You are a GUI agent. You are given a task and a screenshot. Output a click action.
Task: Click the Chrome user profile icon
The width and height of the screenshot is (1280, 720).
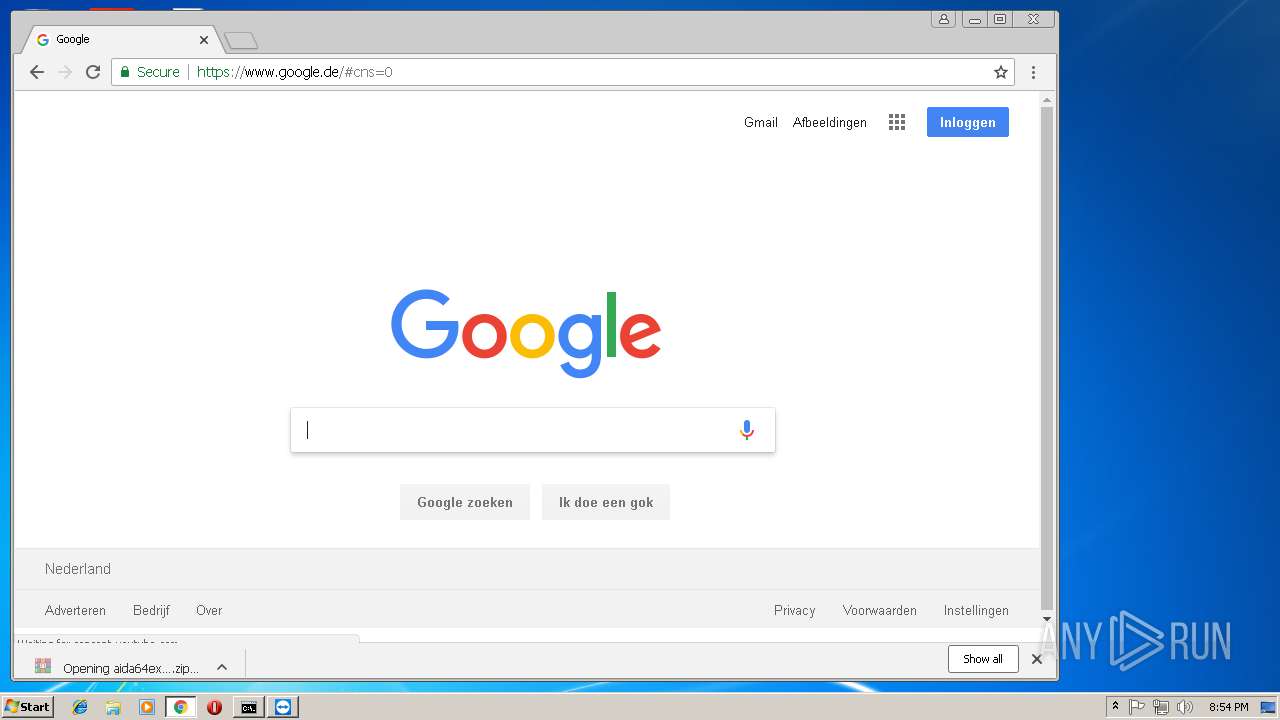point(943,19)
